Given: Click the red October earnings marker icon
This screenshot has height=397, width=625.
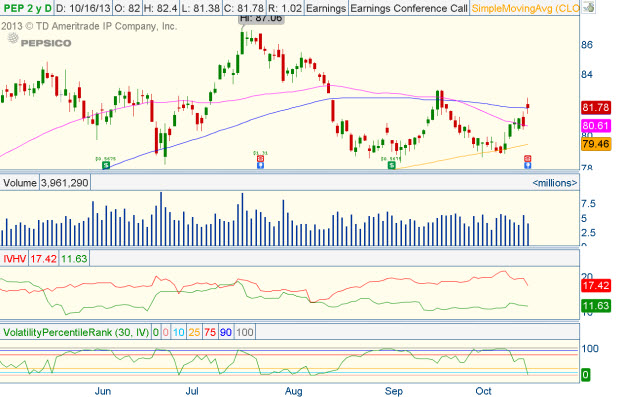Looking at the screenshot, I should click(527, 159).
